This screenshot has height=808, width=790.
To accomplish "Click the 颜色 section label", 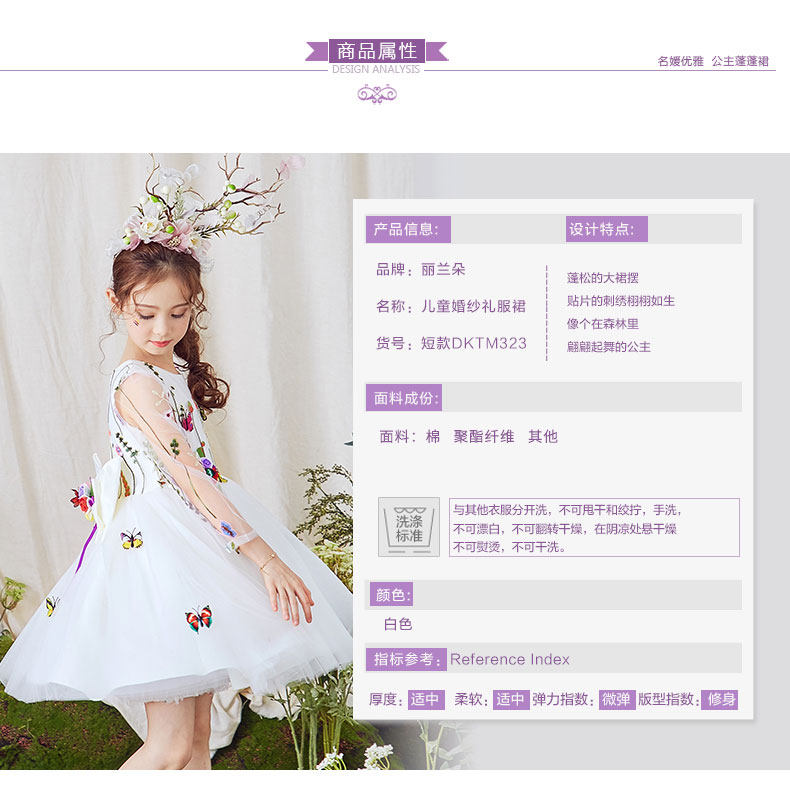I will coord(392,595).
